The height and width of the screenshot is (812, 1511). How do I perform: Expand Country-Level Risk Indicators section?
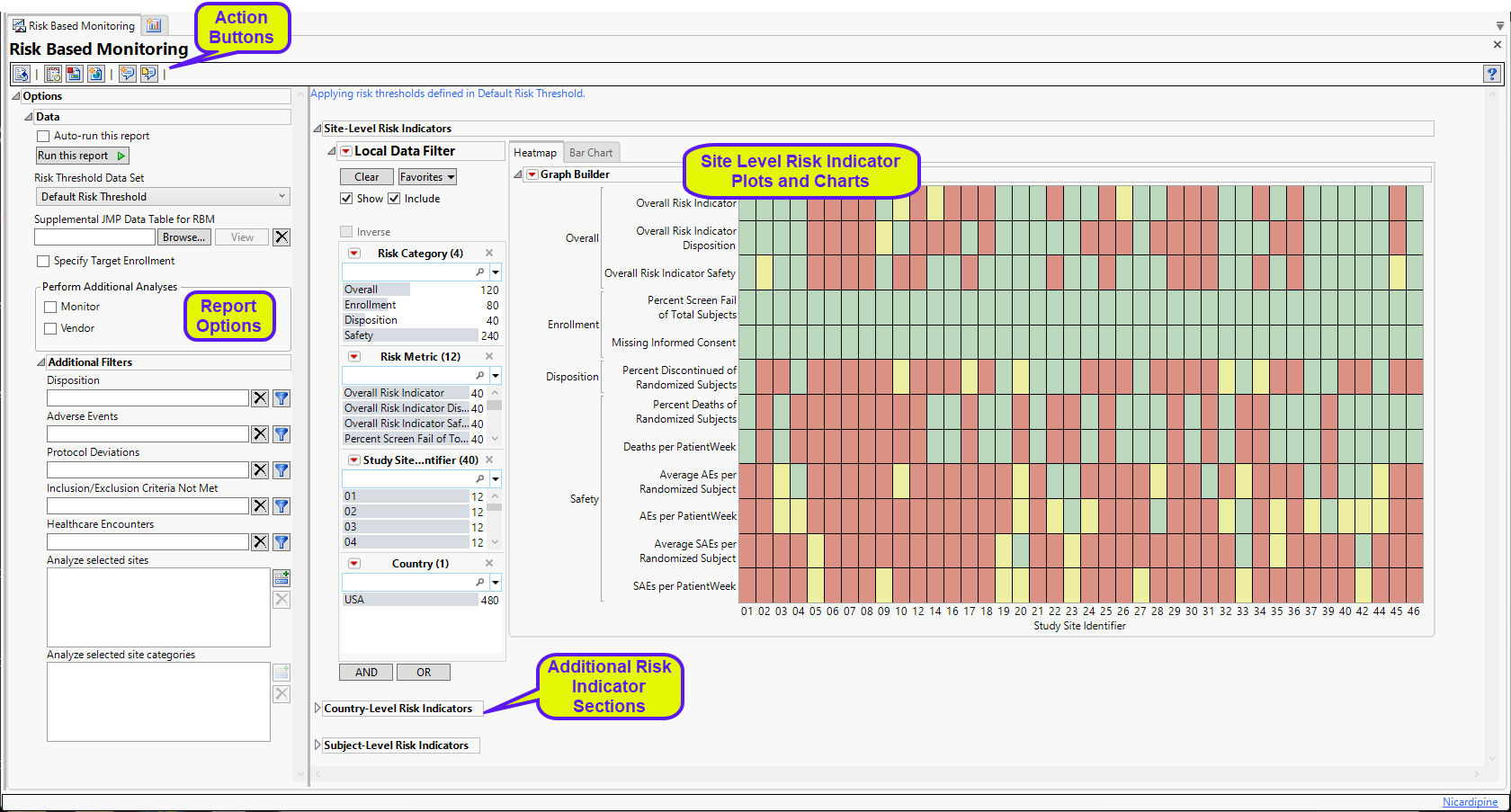pyautogui.click(x=317, y=709)
